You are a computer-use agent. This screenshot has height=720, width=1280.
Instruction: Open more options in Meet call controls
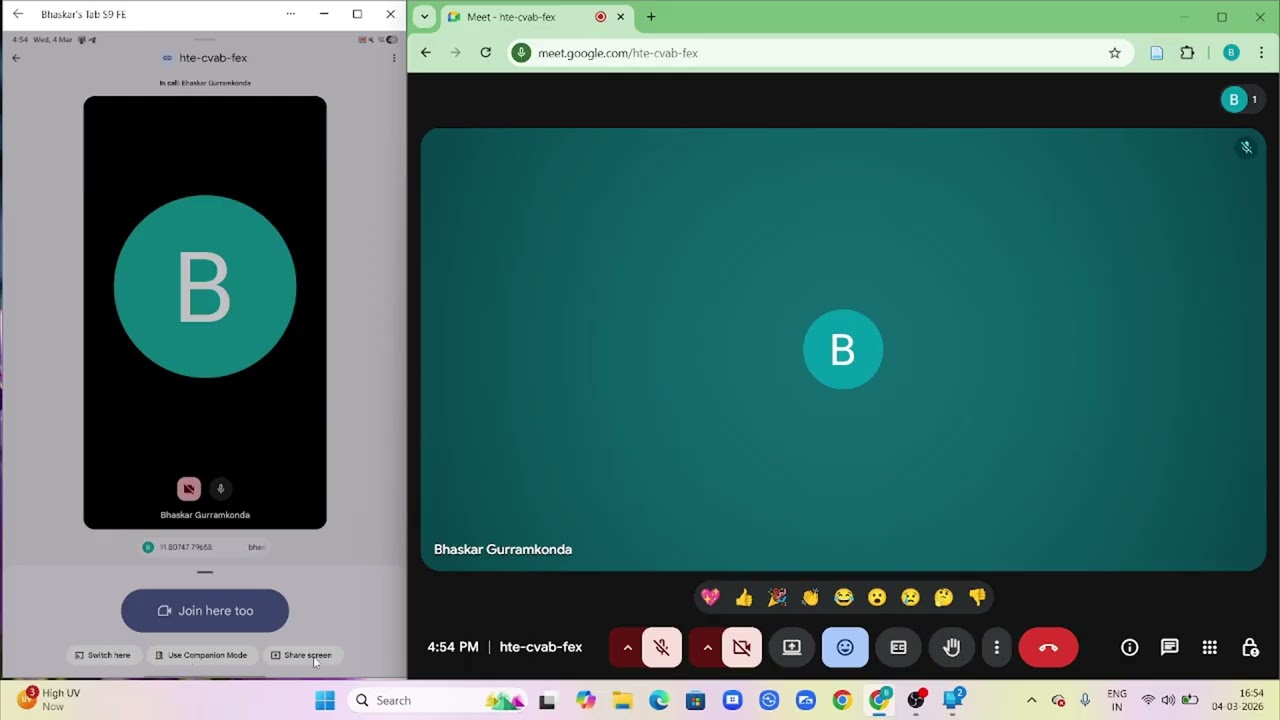click(x=996, y=647)
